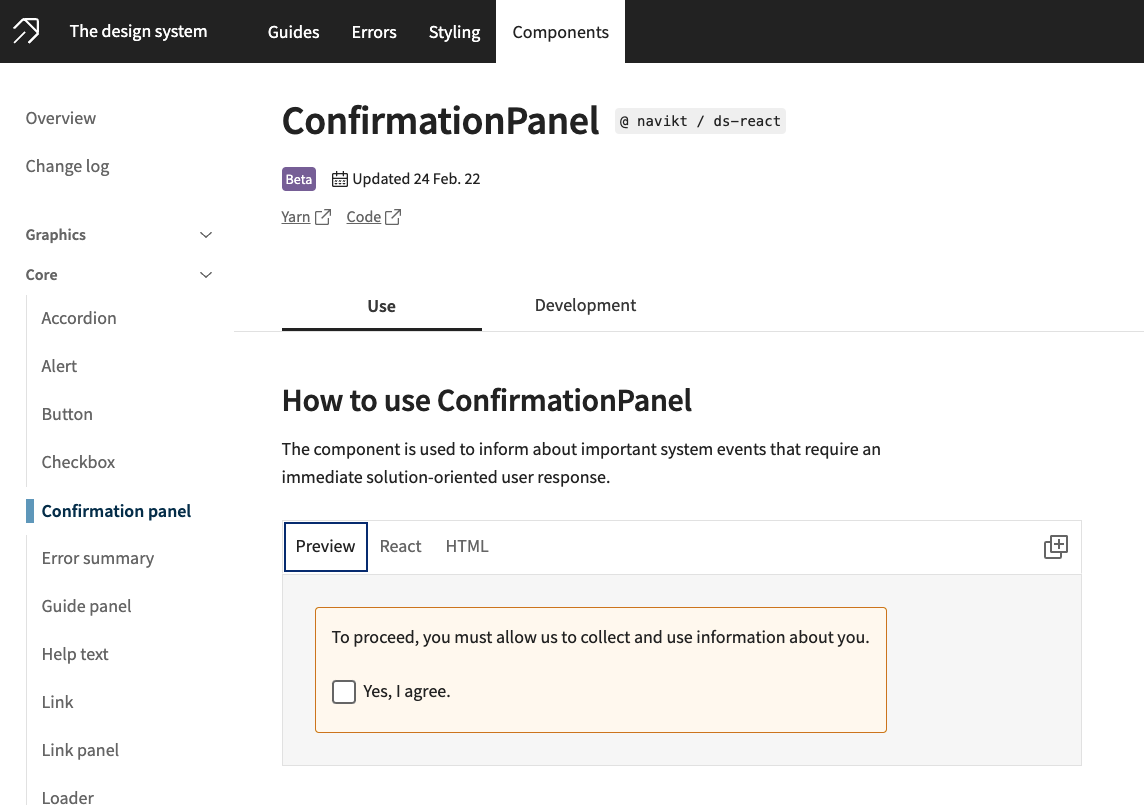The image size is (1144, 805).
Task: Tick the "Yes, I agree." checkbox
Action: 344,692
